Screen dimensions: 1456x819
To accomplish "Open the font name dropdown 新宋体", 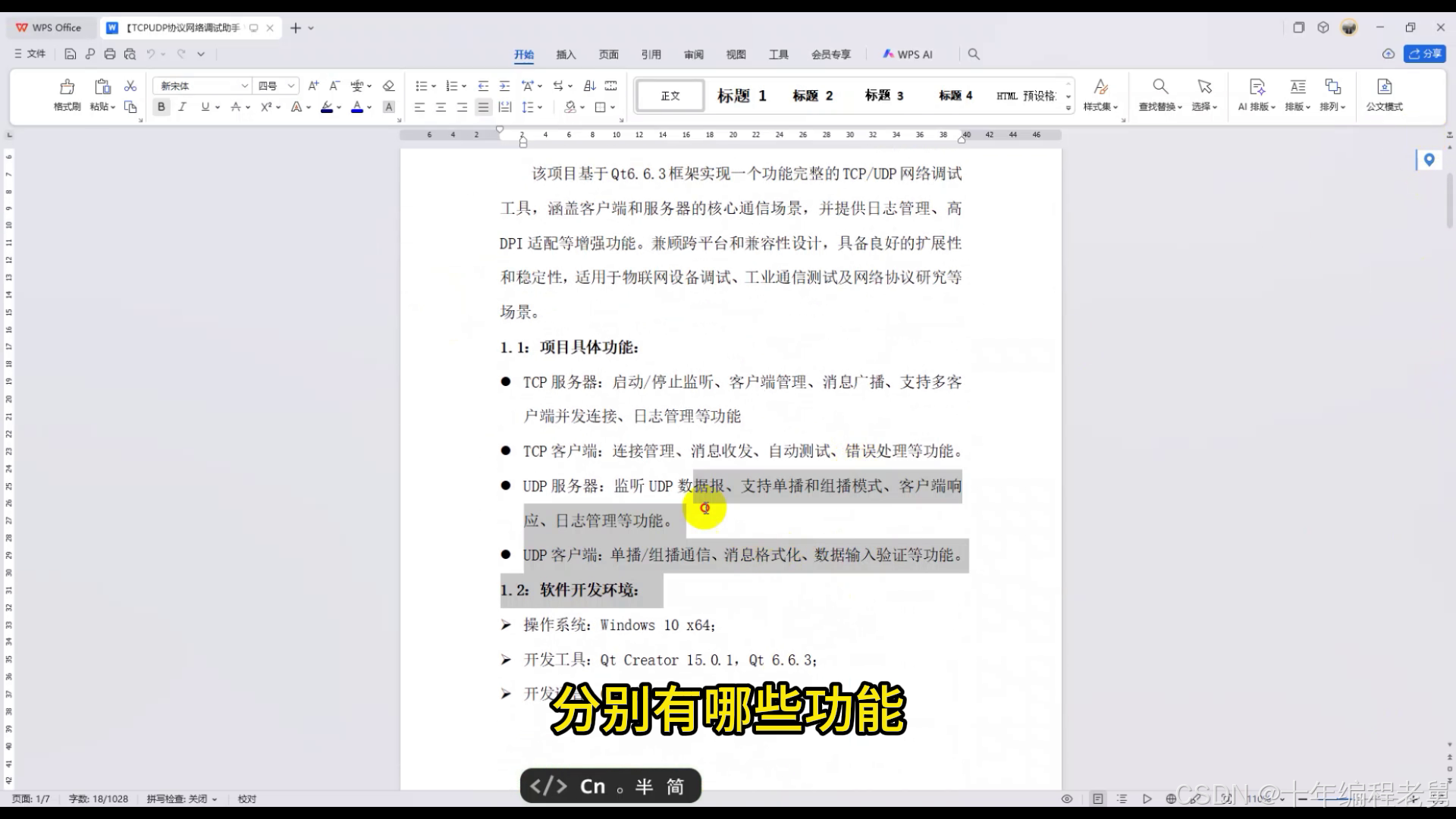I will [x=244, y=86].
